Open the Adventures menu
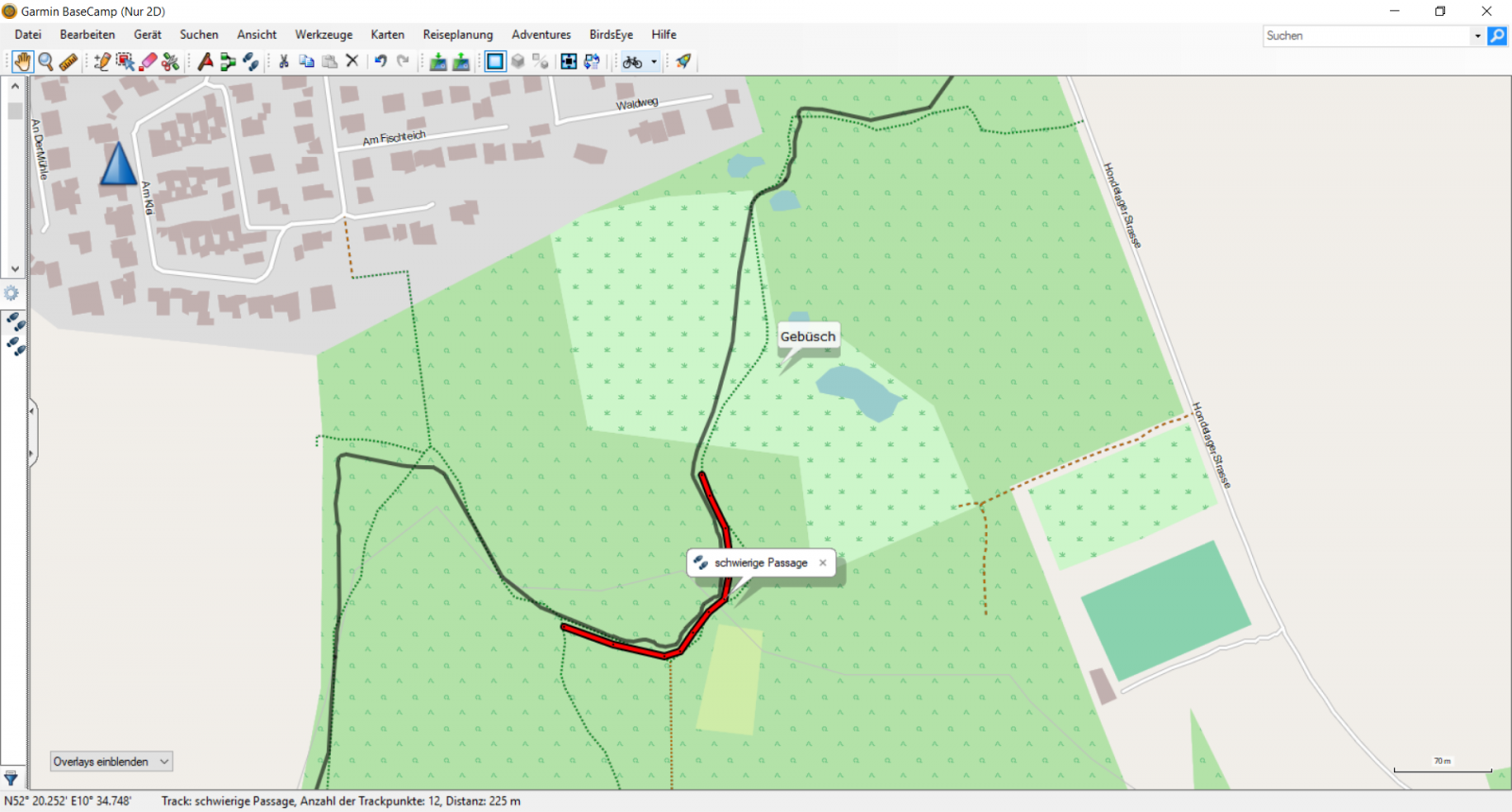Screen dimensions: 1512x812 (x=541, y=35)
